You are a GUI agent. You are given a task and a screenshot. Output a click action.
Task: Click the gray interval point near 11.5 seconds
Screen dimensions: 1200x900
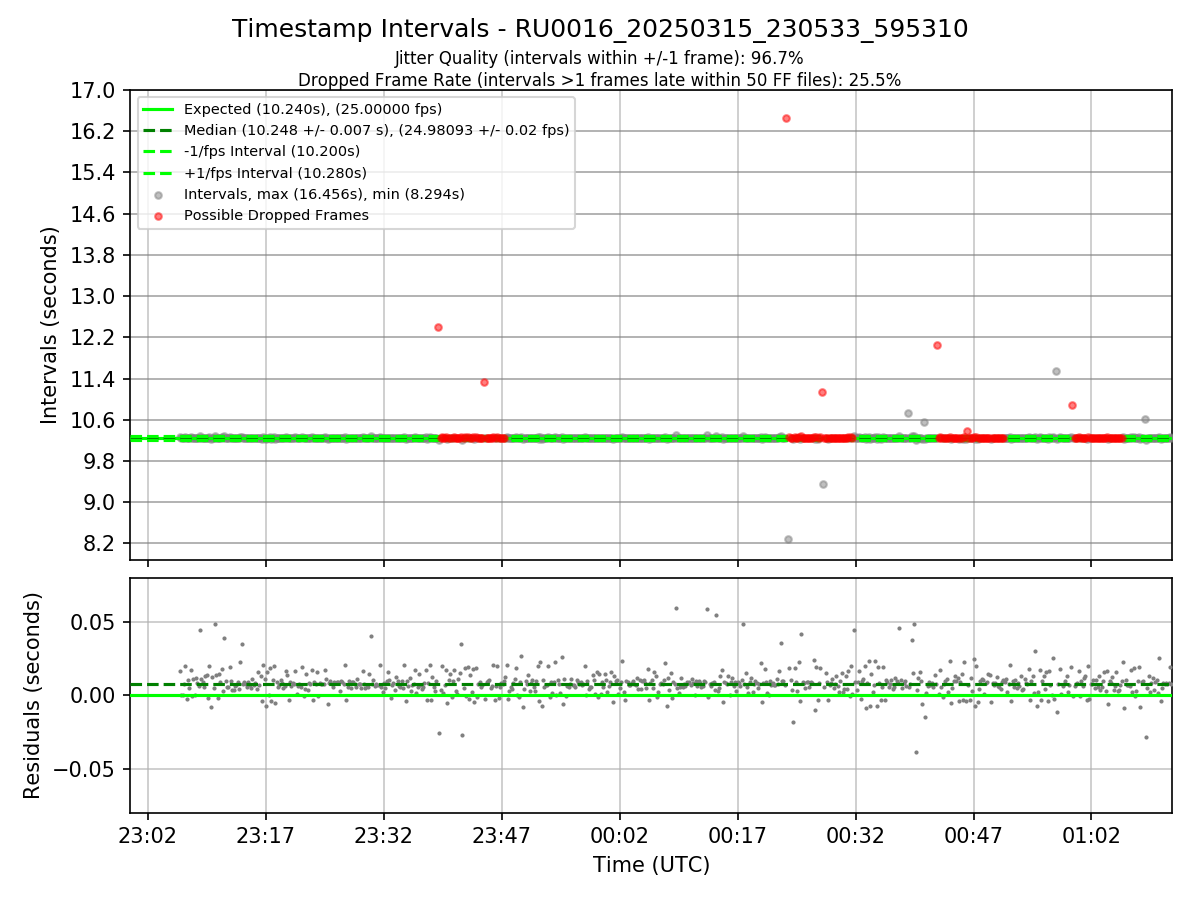[1056, 371]
